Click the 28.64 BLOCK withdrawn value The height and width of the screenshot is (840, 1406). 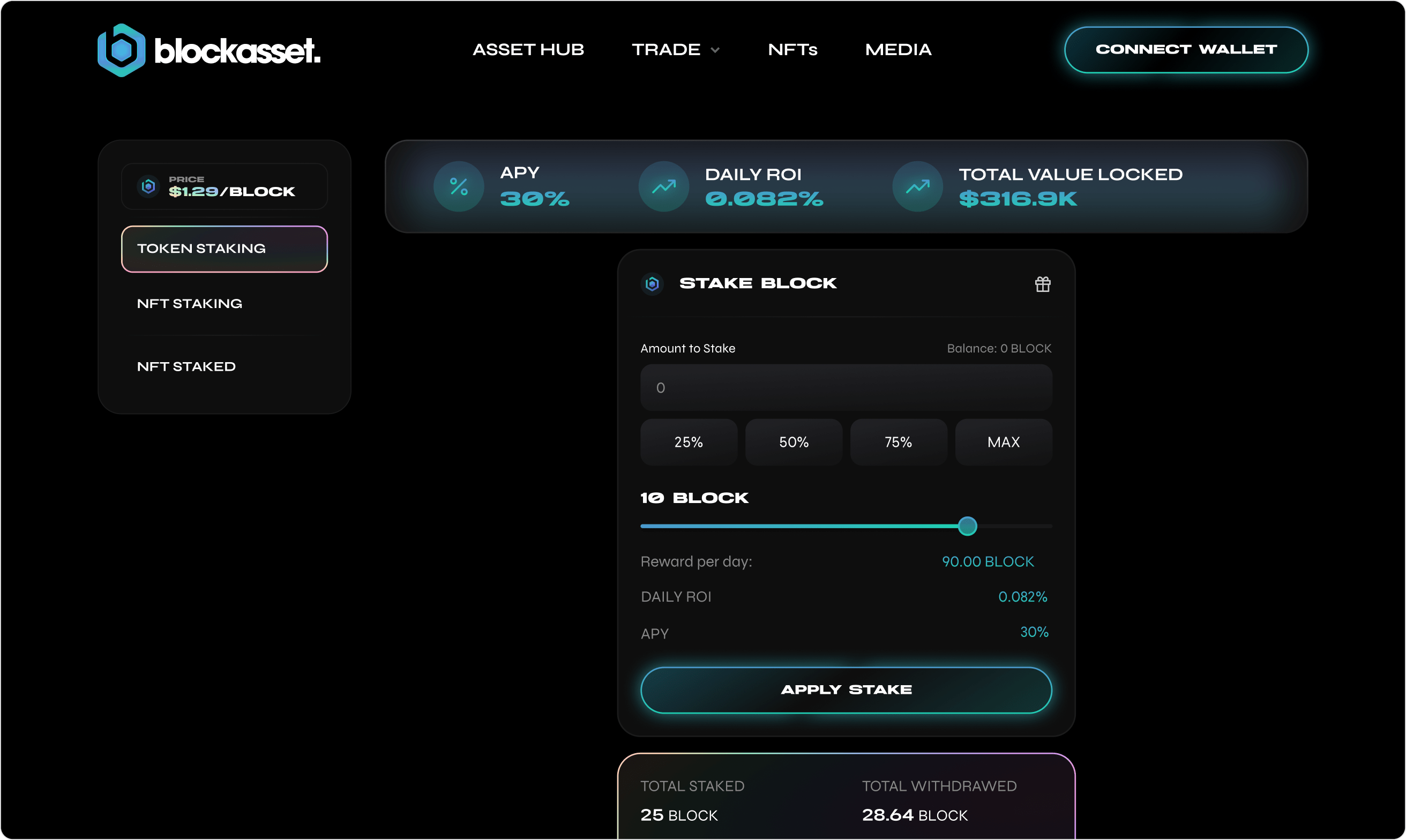[x=915, y=815]
